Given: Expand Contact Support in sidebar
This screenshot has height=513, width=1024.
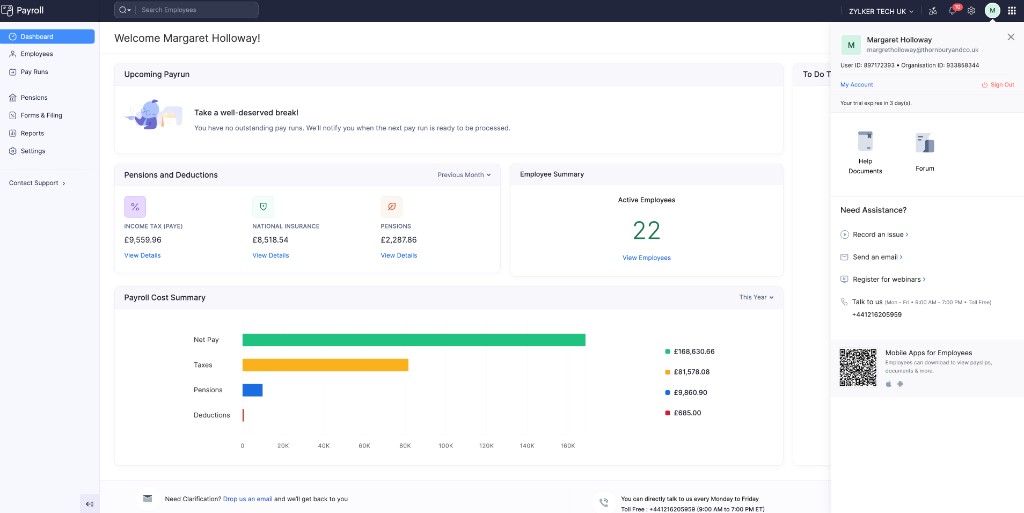Looking at the screenshot, I should pos(37,183).
